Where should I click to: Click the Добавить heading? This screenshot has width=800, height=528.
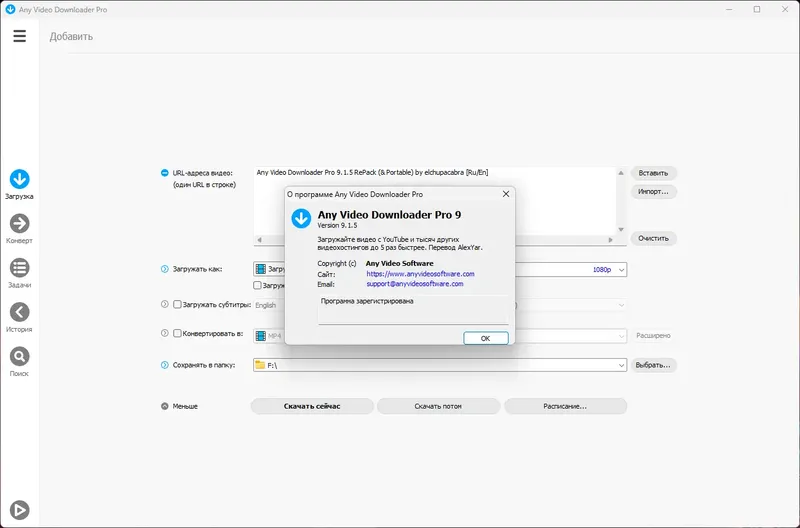(x=71, y=36)
